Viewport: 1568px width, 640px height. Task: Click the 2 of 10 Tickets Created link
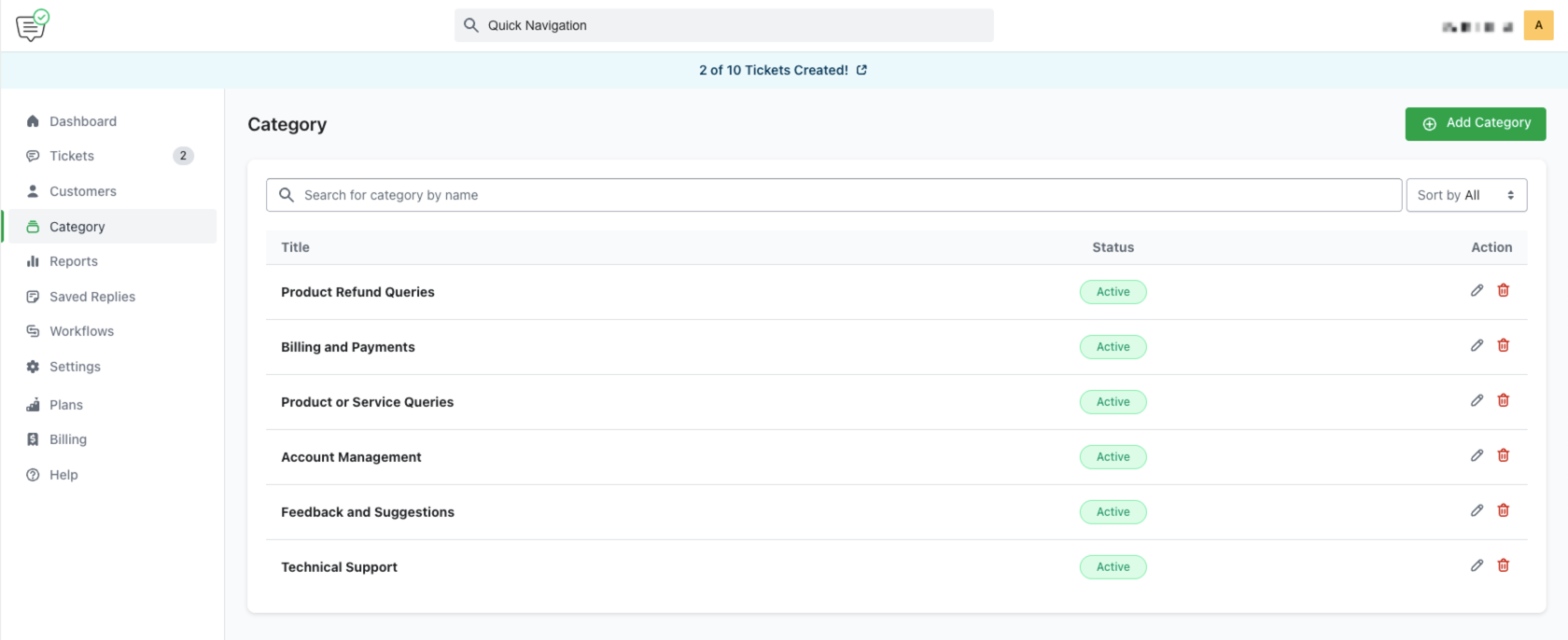pos(773,70)
